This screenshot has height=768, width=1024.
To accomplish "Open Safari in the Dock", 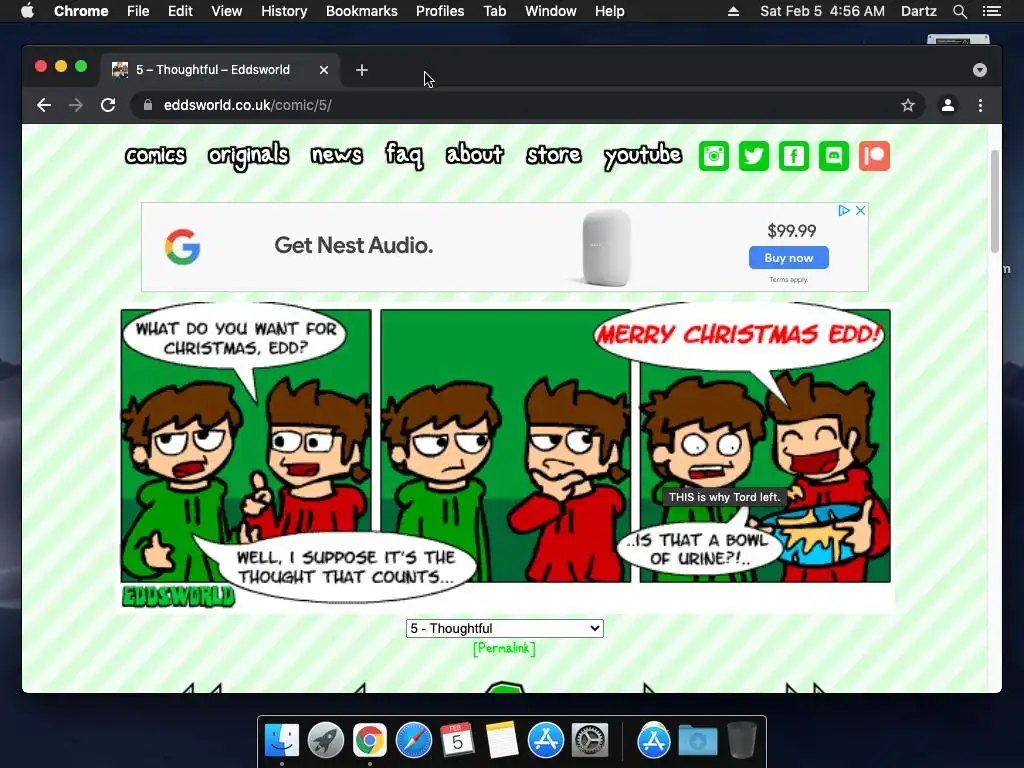I will (x=413, y=741).
